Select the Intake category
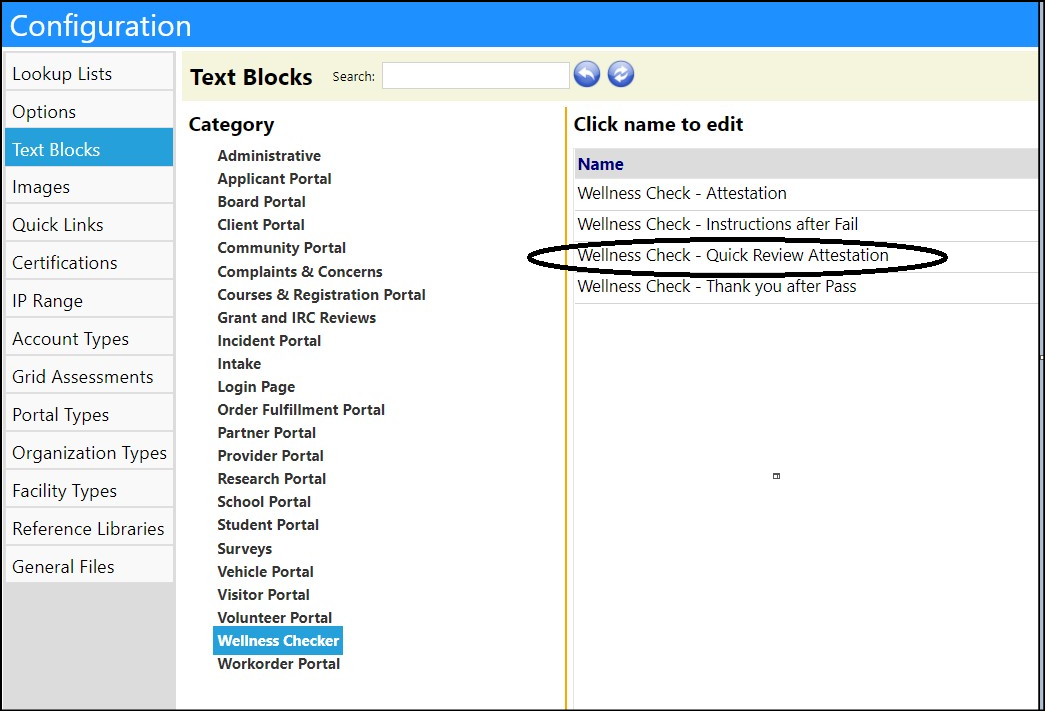Screen dimensions: 1045x711 click(x=239, y=363)
